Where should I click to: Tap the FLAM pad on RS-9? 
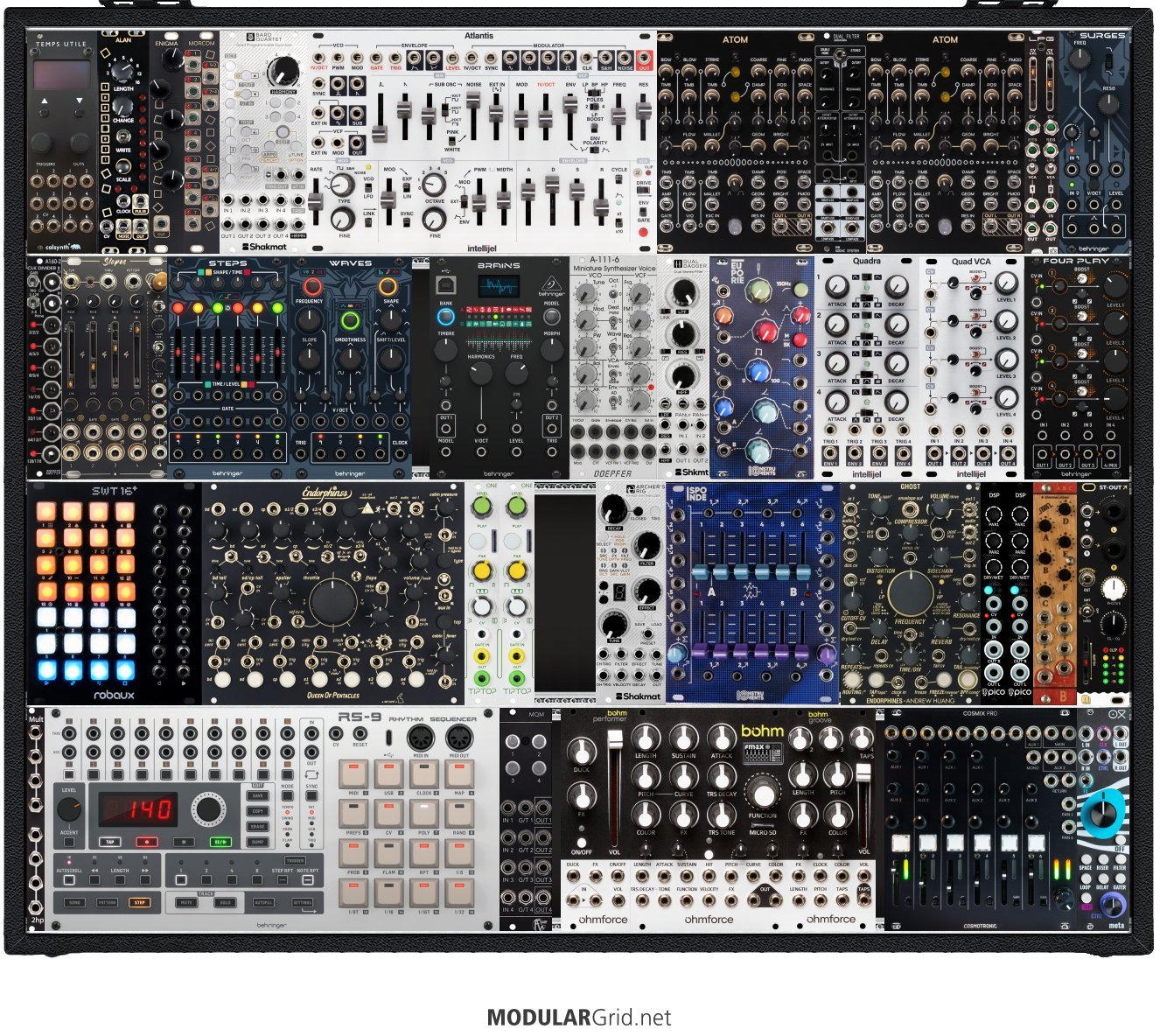point(389,853)
